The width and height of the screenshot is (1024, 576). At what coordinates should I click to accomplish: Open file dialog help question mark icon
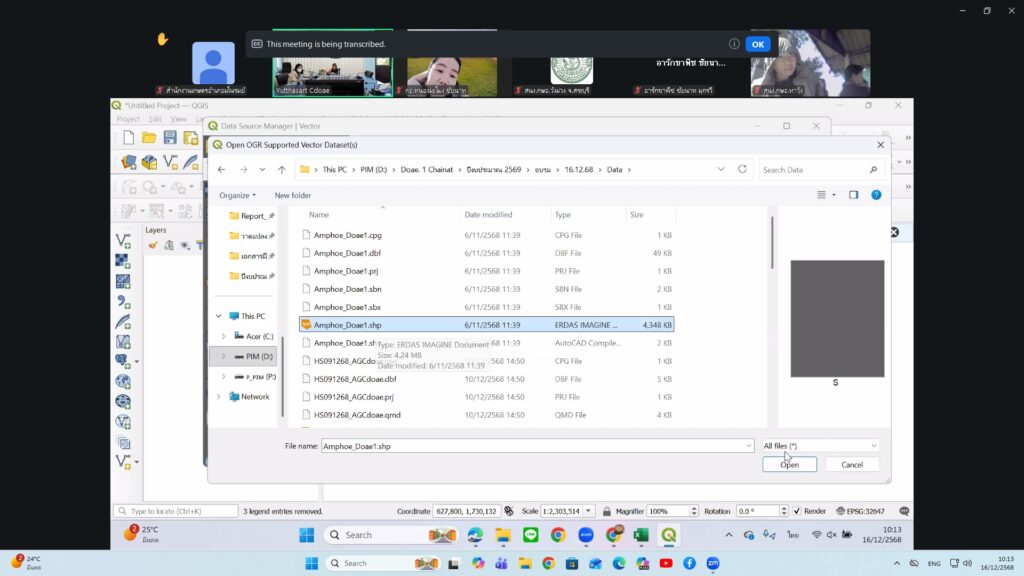click(x=875, y=195)
